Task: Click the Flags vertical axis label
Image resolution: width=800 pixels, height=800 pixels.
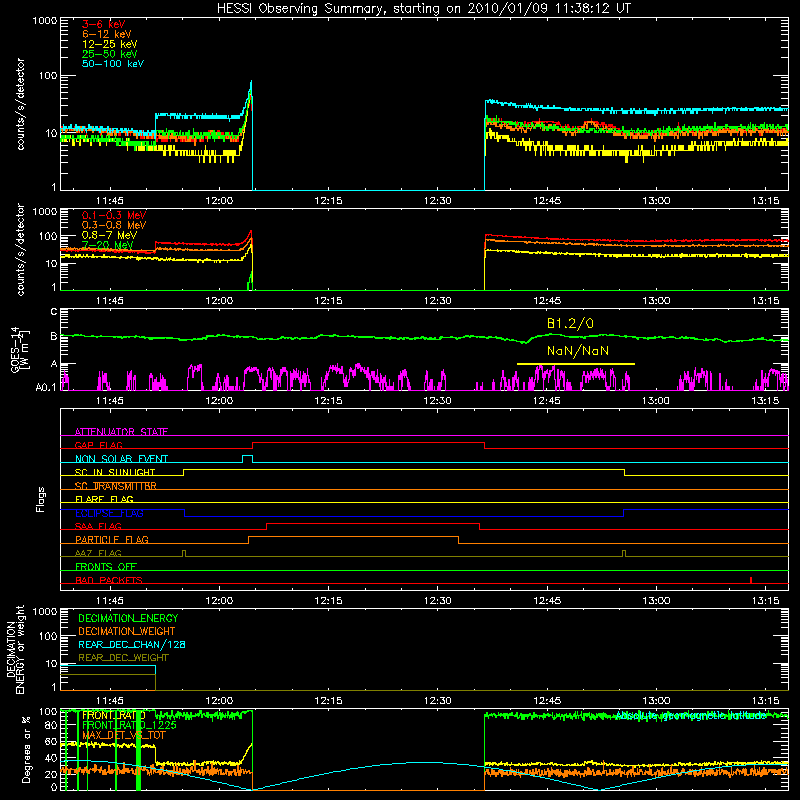Action: pos(40,499)
